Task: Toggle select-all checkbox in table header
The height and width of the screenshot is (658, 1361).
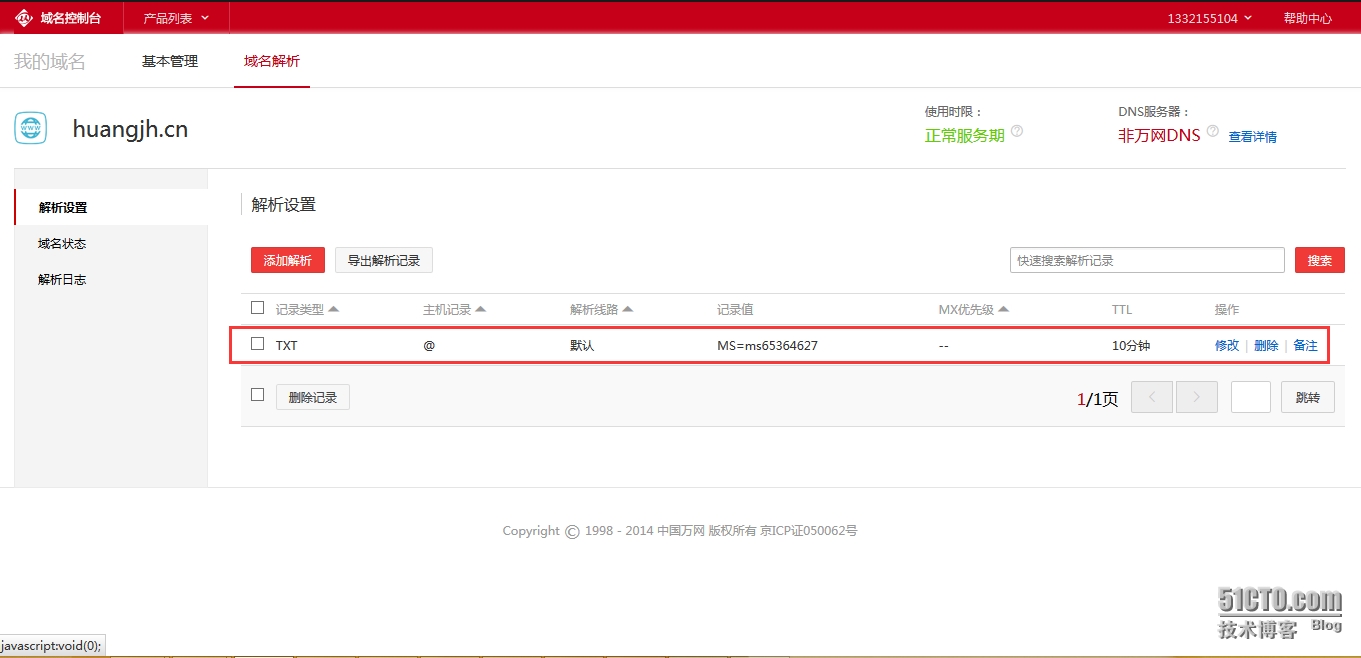Action: coord(258,308)
